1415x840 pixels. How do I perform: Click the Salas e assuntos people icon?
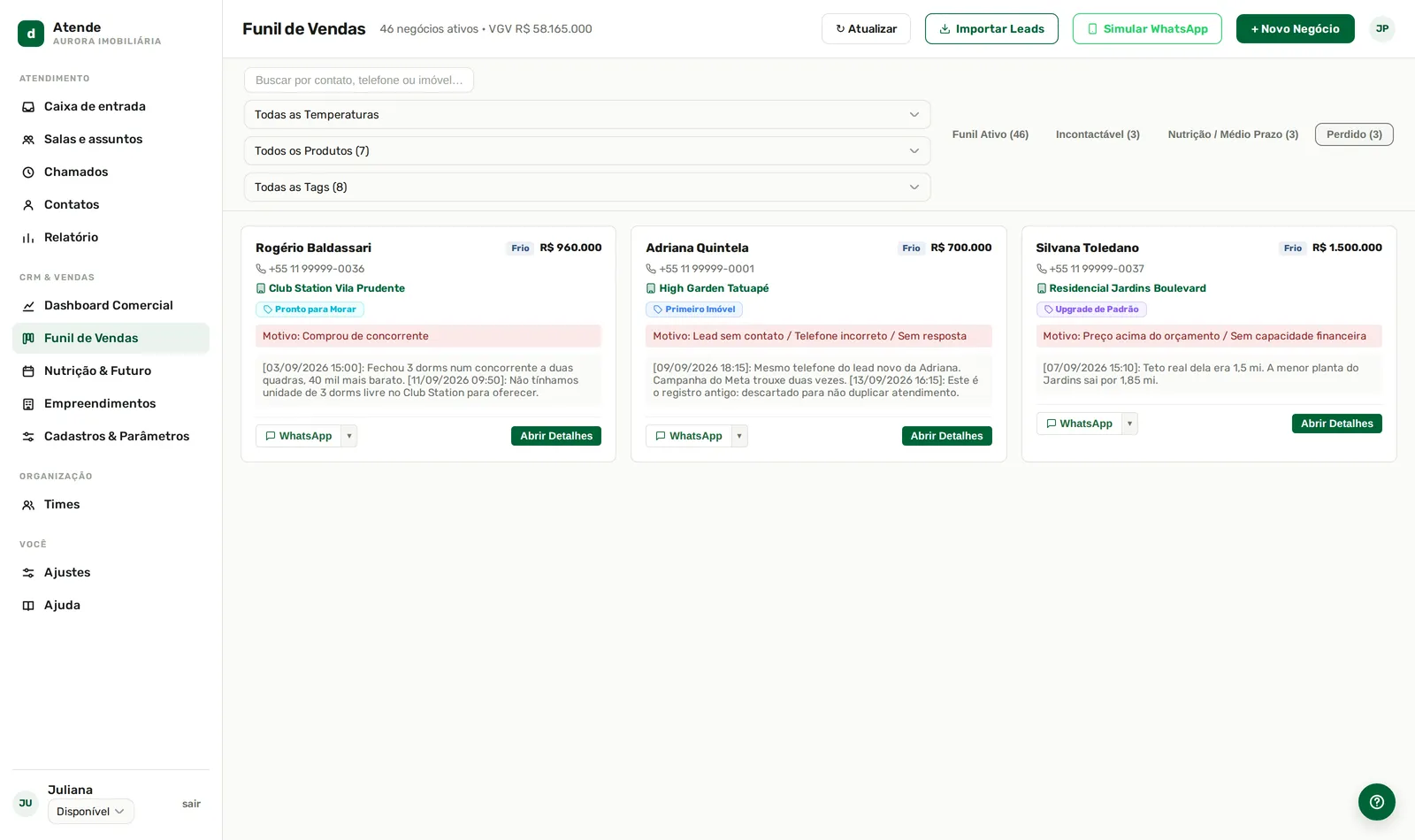[x=28, y=140]
